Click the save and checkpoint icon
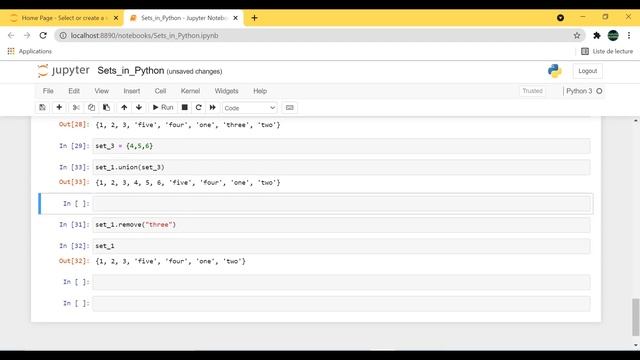 [x=42, y=107]
